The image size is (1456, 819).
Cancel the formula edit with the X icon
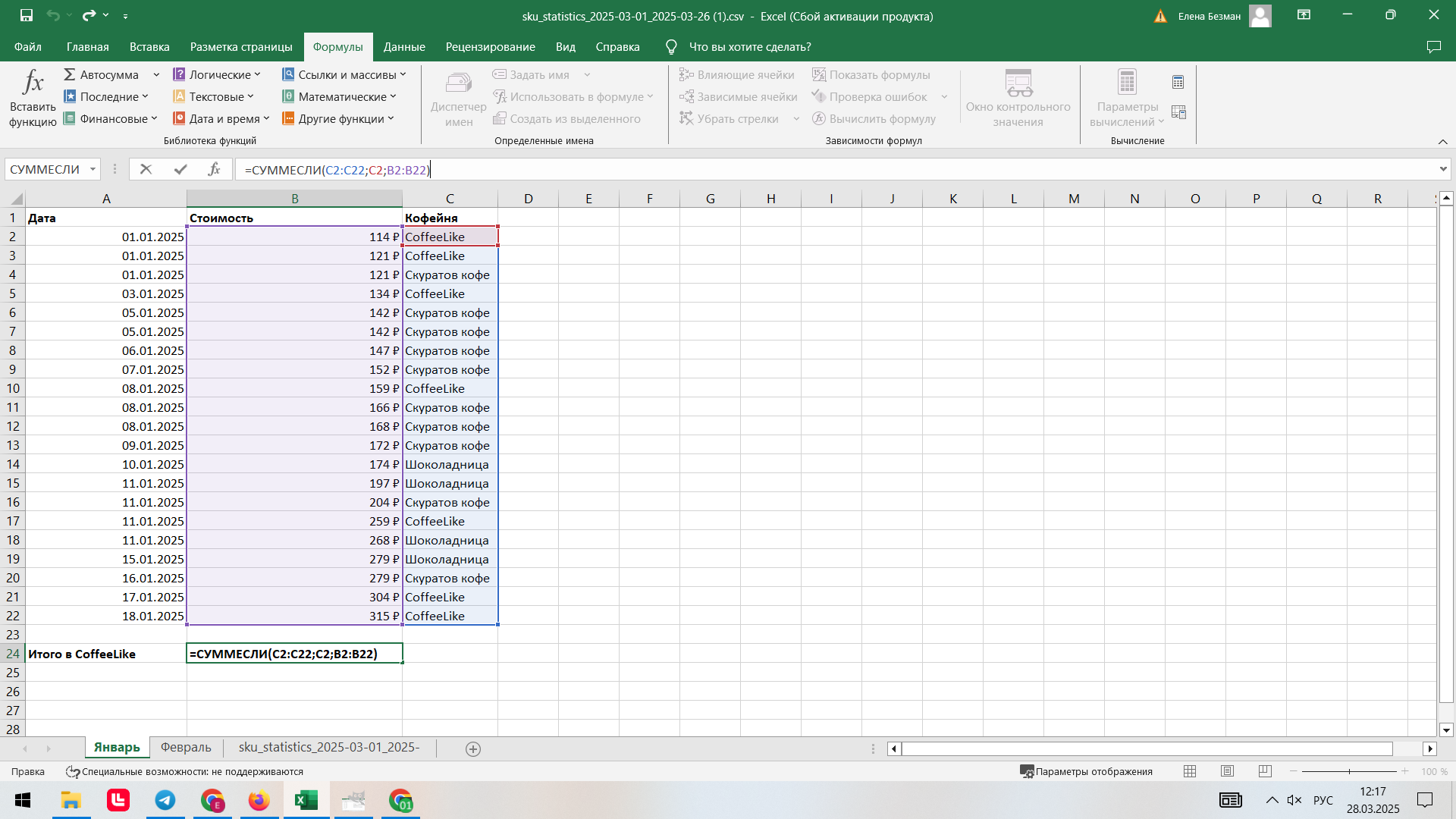[146, 169]
